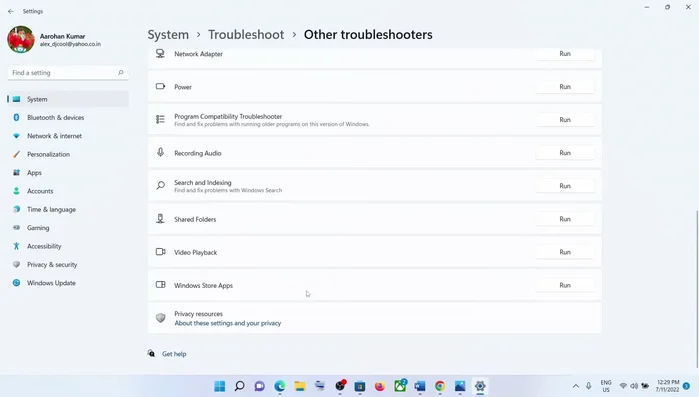Click the alex_djcool@yahoo.co.in email text
Viewport: 699px width, 397px height.
[70, 44]
